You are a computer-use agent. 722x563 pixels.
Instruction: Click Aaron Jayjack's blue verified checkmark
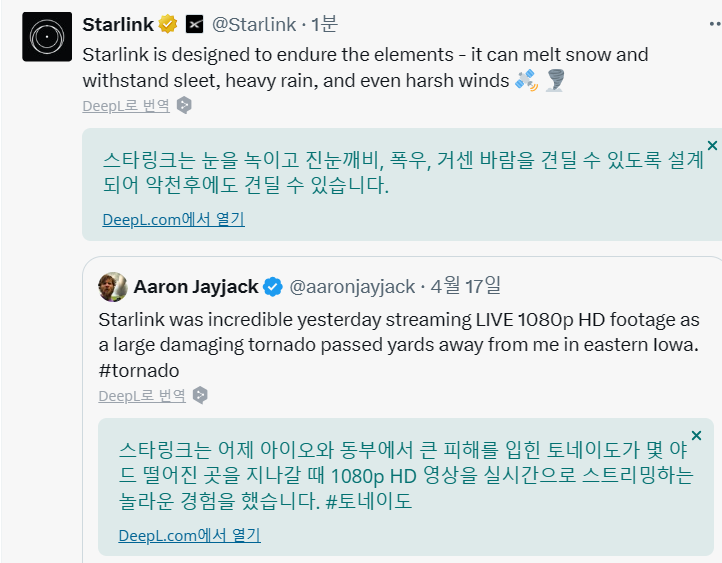(x=273, y=287)
